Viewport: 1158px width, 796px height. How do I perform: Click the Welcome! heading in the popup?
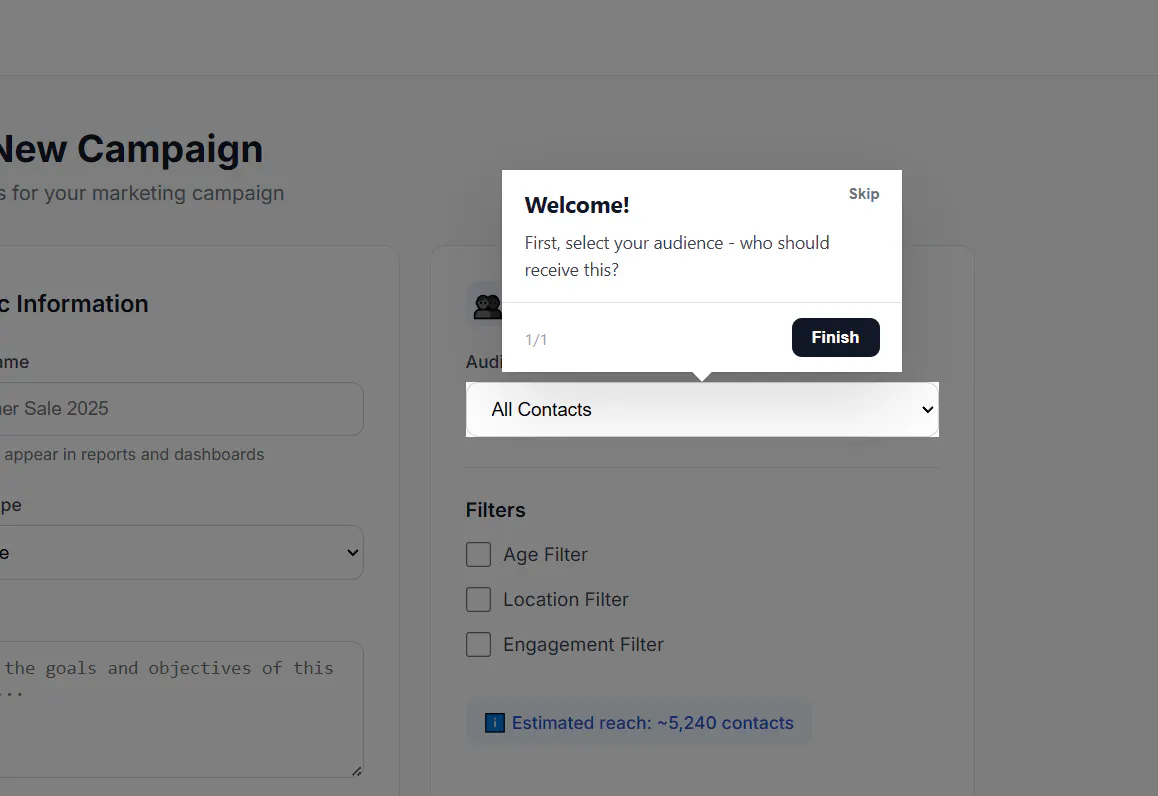[x=577, y=205]
